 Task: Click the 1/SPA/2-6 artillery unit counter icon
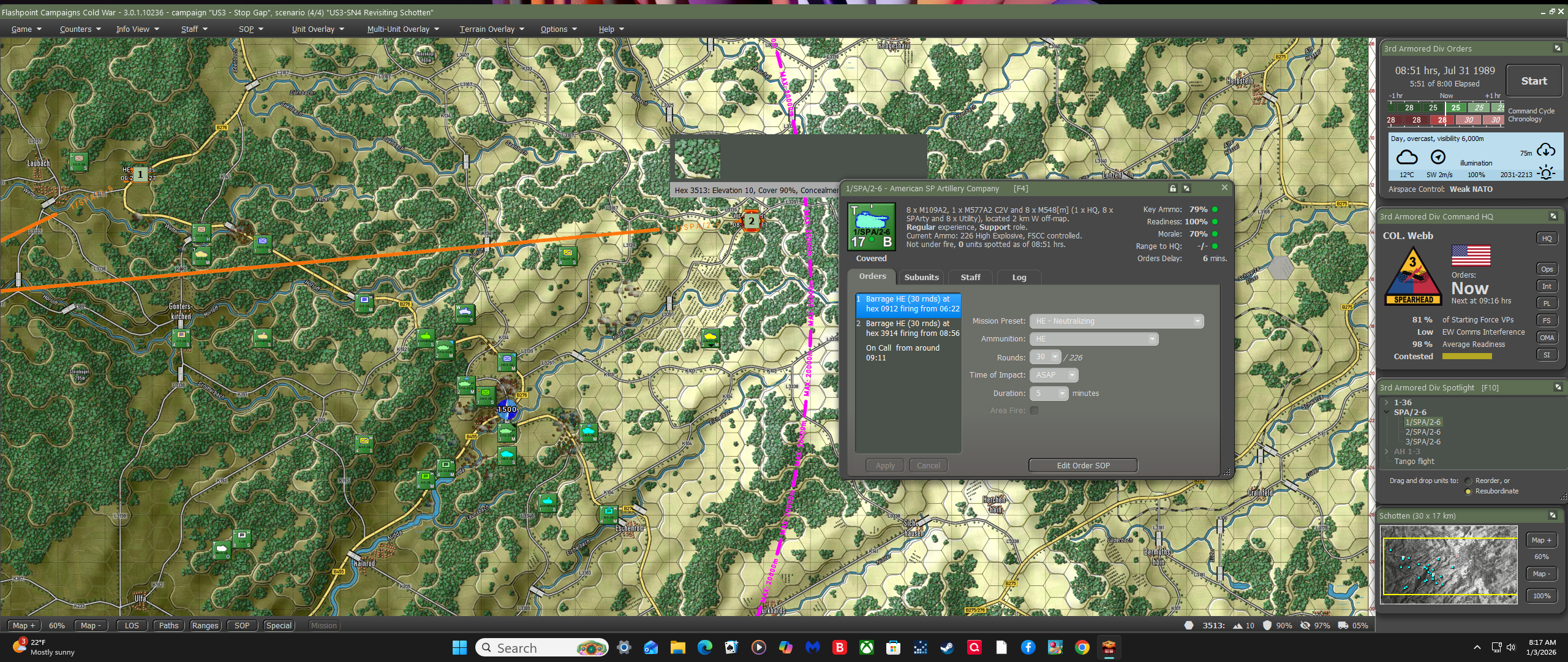871,227
